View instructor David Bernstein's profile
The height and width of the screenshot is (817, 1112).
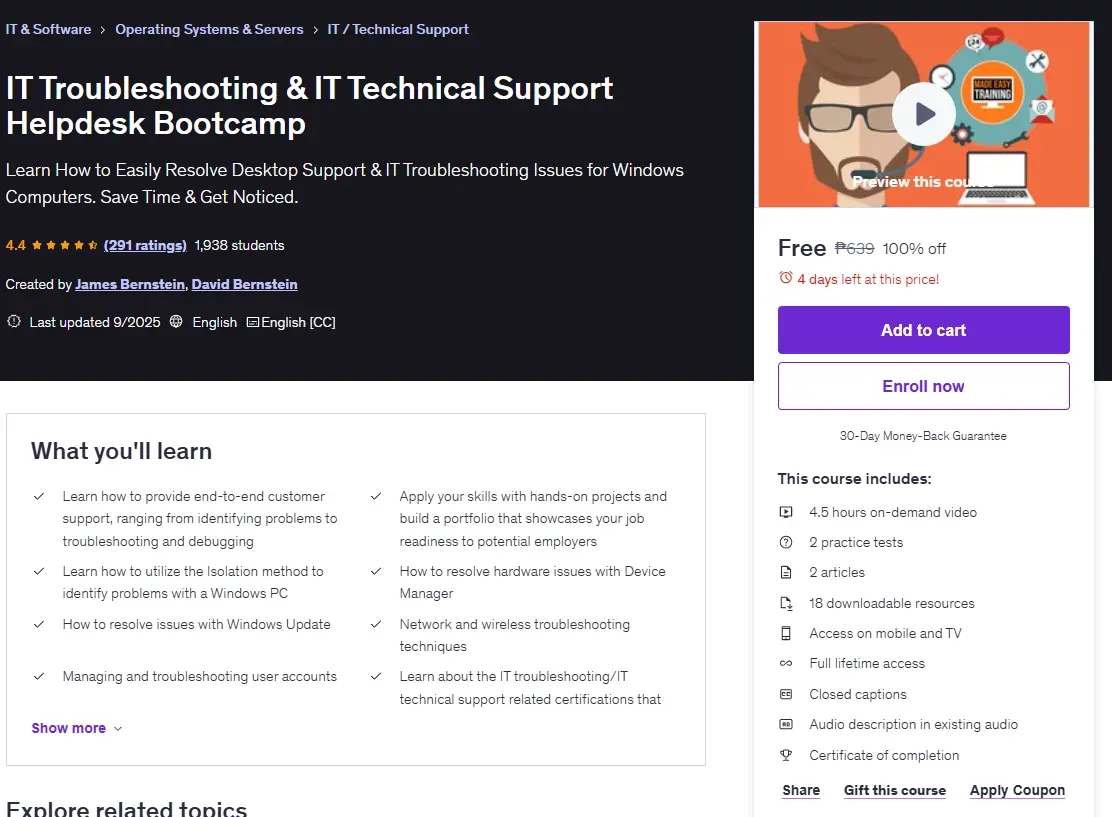click(245, 284)
